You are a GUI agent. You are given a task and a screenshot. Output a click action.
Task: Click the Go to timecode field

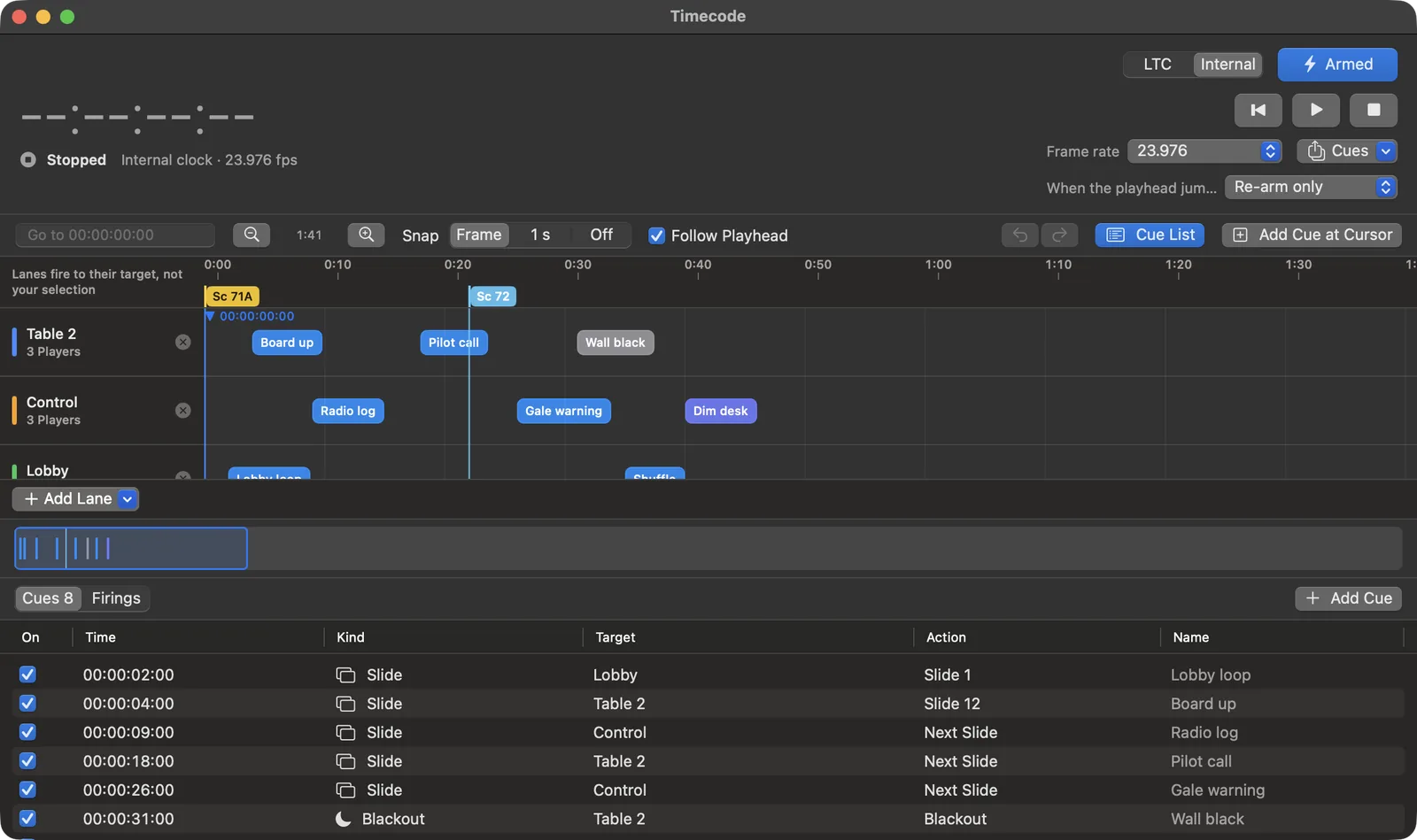[x=115, y=235]
